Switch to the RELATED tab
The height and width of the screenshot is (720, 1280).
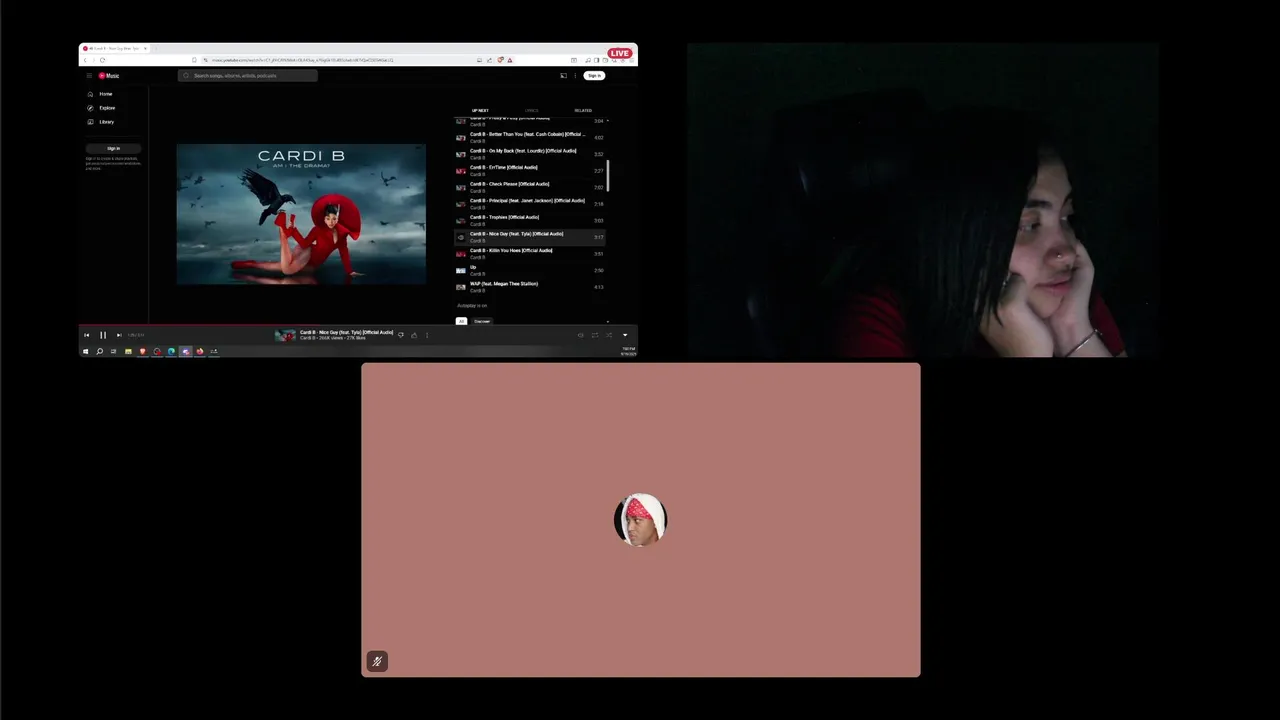(583, 110)
